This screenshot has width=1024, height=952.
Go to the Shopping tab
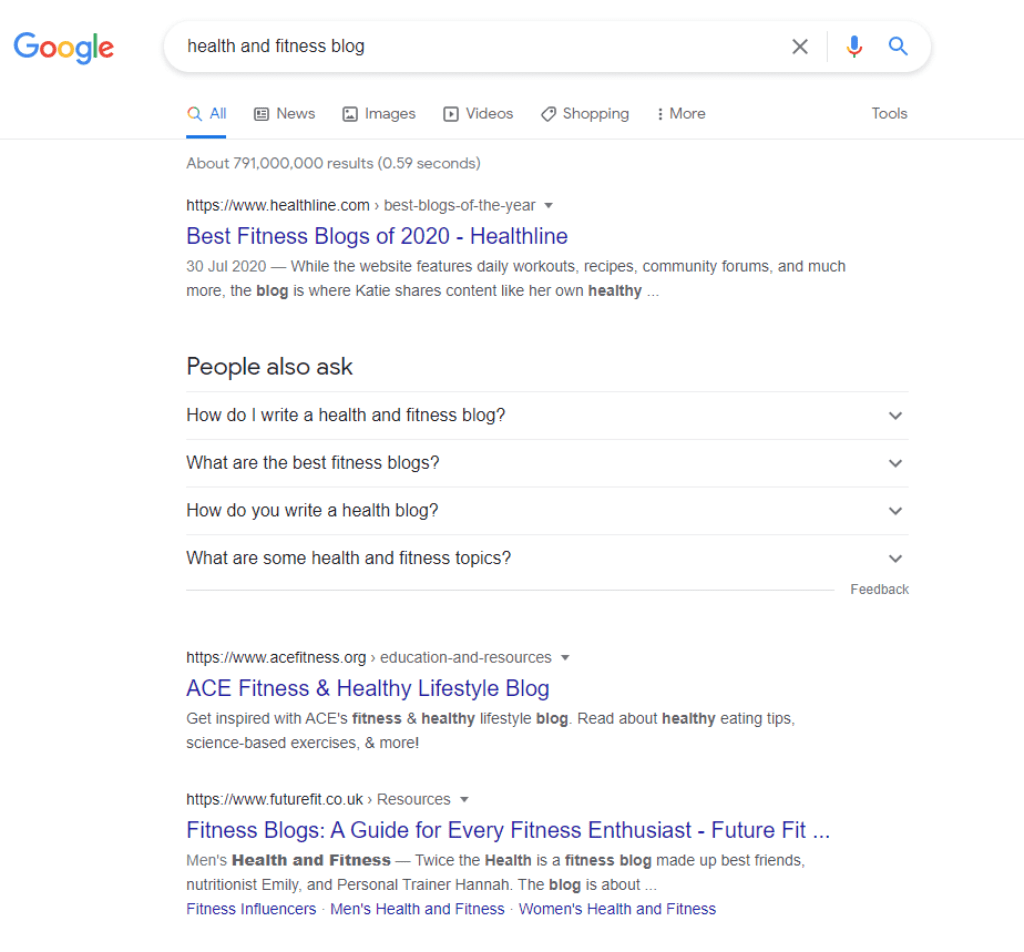585,114
